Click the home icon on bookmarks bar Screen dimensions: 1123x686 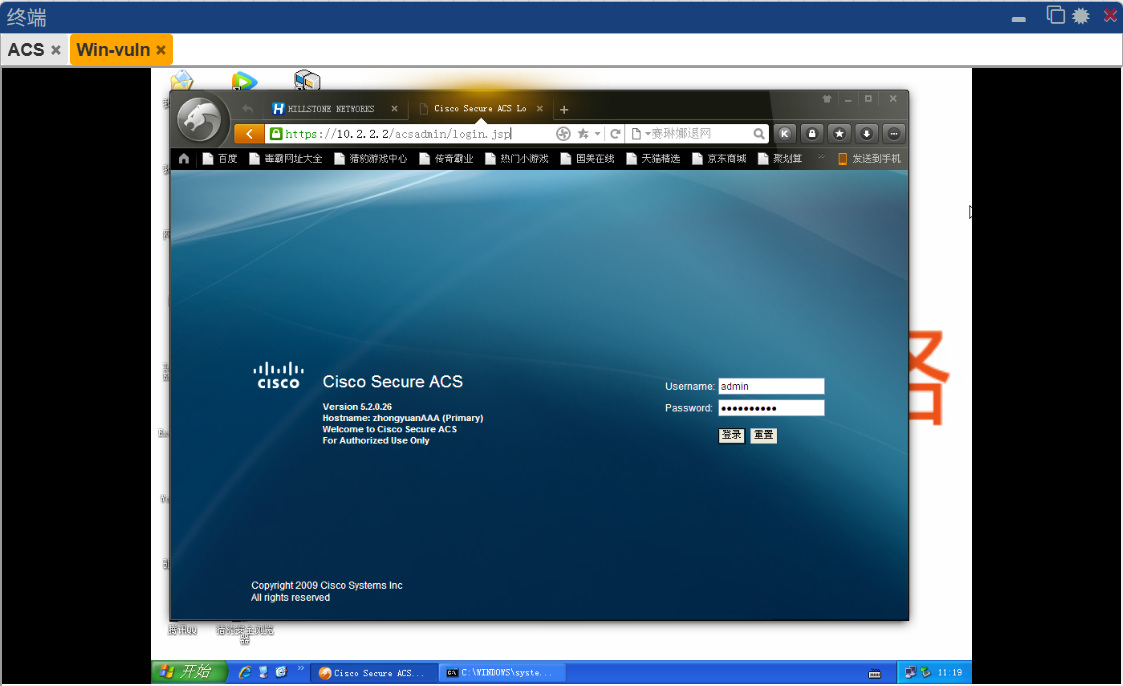(184, 158)
